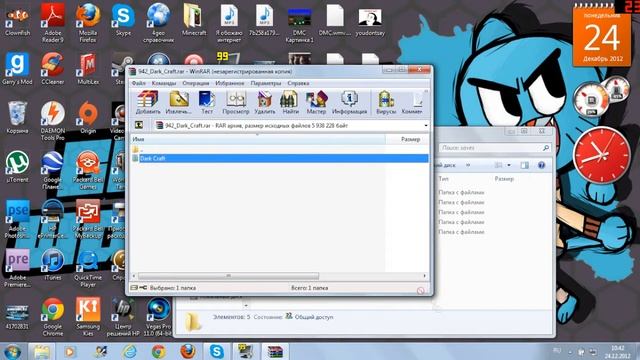Open the CCleaner desktop shortcut
Screen dimensions: 640x360
click(53, 69)
